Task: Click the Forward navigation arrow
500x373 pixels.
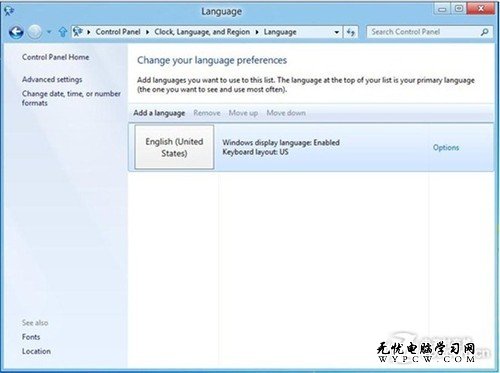Action: (35, 32)
